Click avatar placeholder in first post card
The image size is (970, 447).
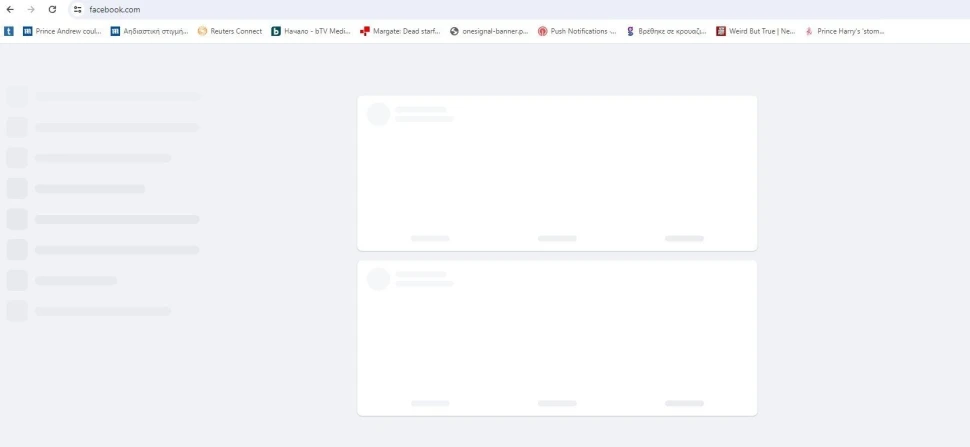click(378, 115)
